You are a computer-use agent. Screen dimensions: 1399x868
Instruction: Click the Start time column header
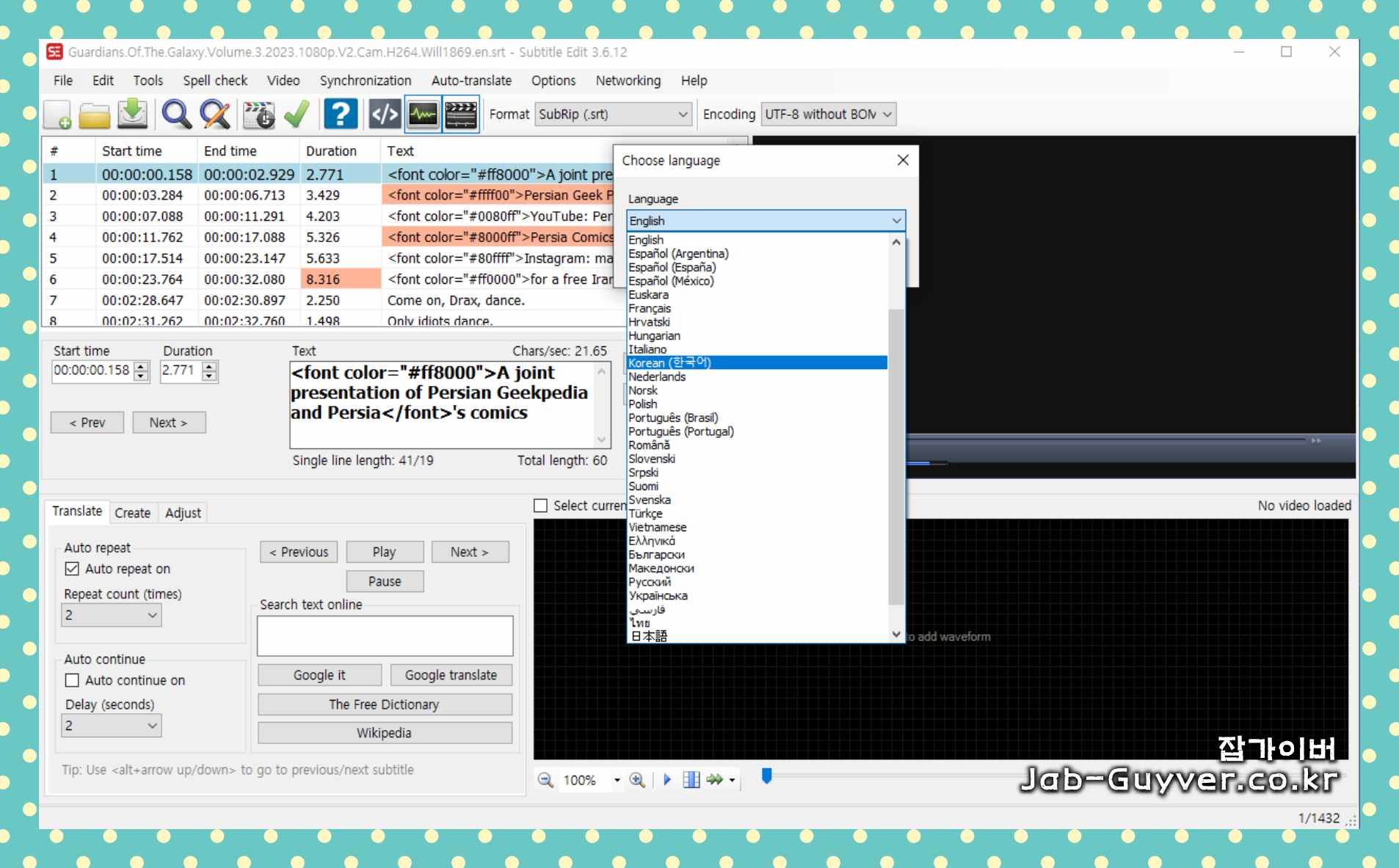[145, 150]
